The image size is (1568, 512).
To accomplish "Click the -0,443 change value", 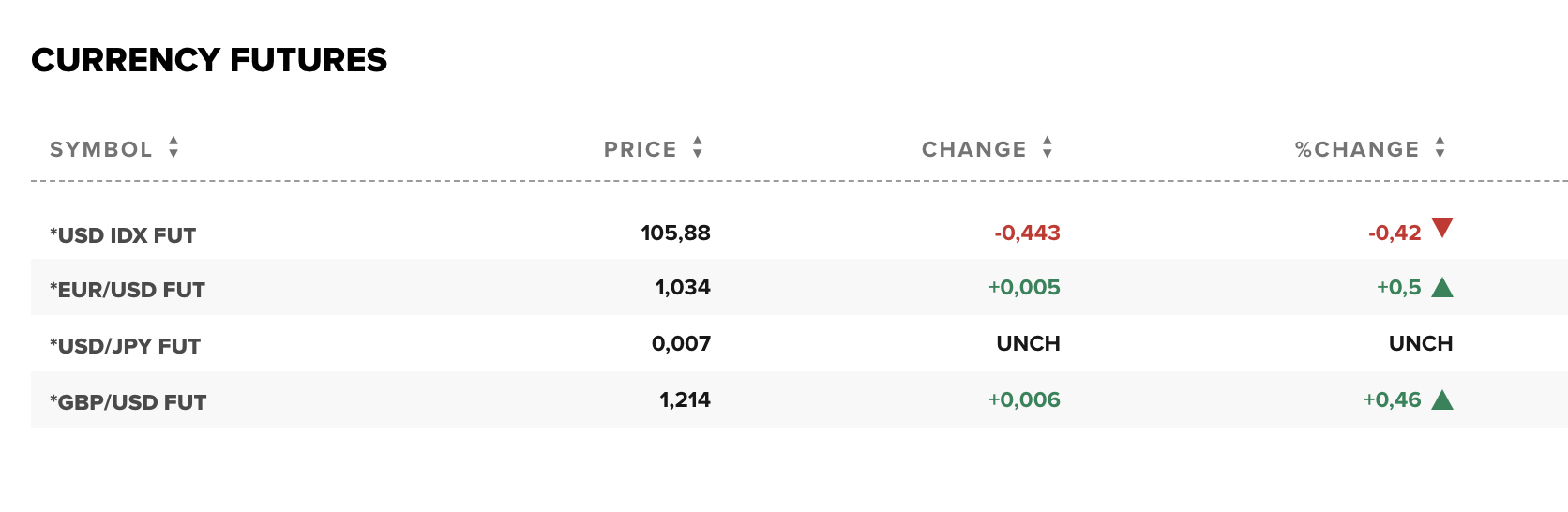I will coord(1027,233).
